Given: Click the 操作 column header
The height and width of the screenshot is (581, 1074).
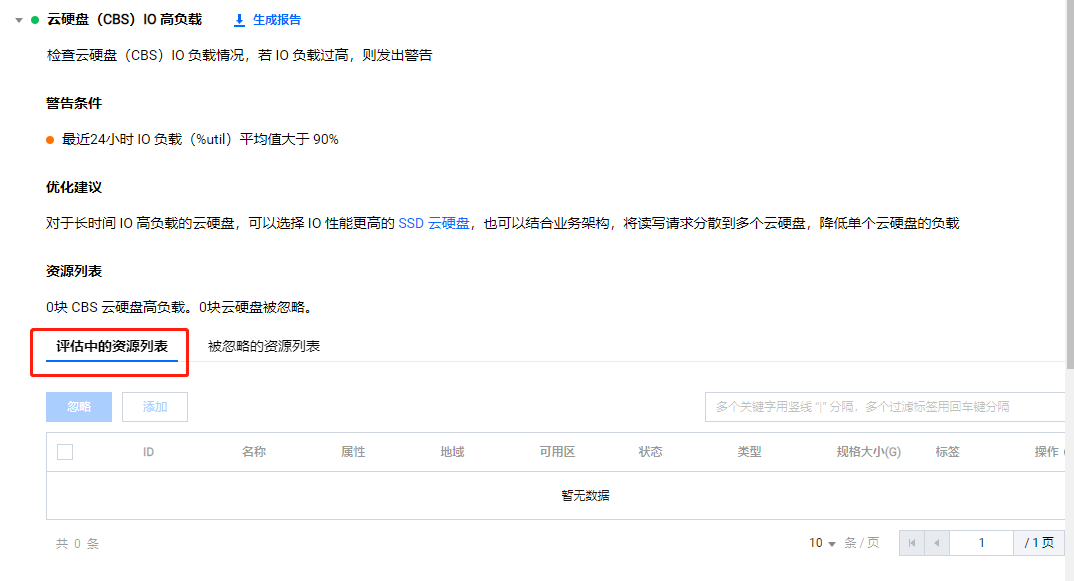Looking at the screenshot, I should 1046,452.
